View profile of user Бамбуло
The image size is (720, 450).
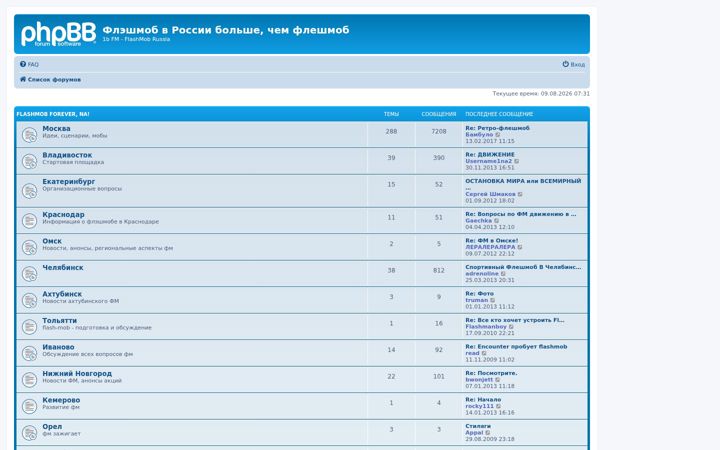[x=479, y=135]
